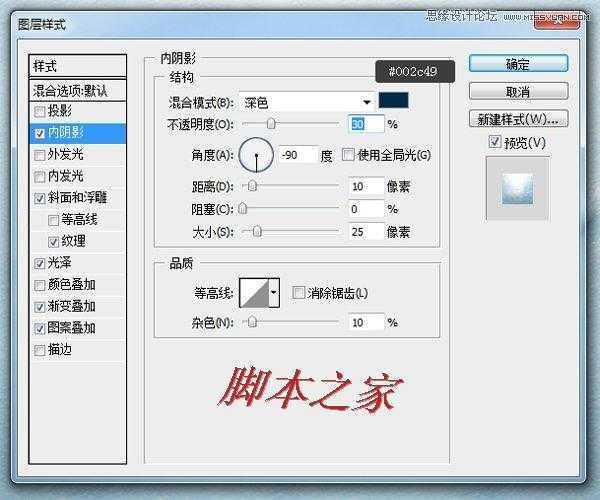Image resolution: width=600 pixels, height=500 pixels.
Task: Click the style preview thumbnail
Action: (518, 190)
